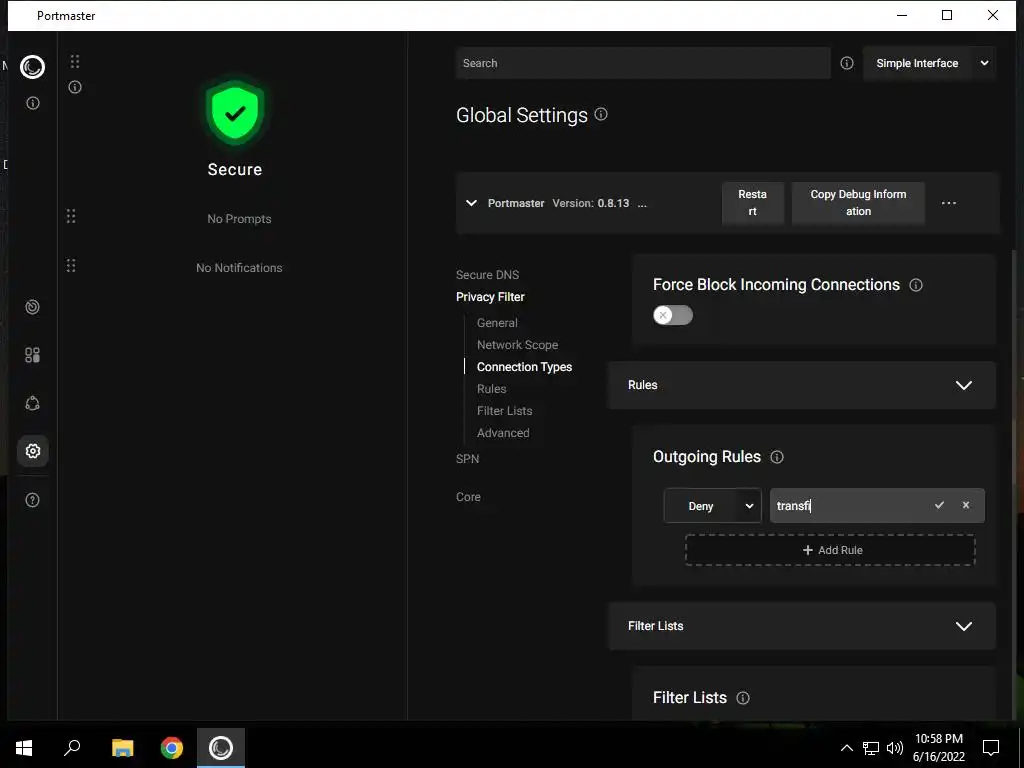Select the settings gear in the sidebar

click(32, 451)
